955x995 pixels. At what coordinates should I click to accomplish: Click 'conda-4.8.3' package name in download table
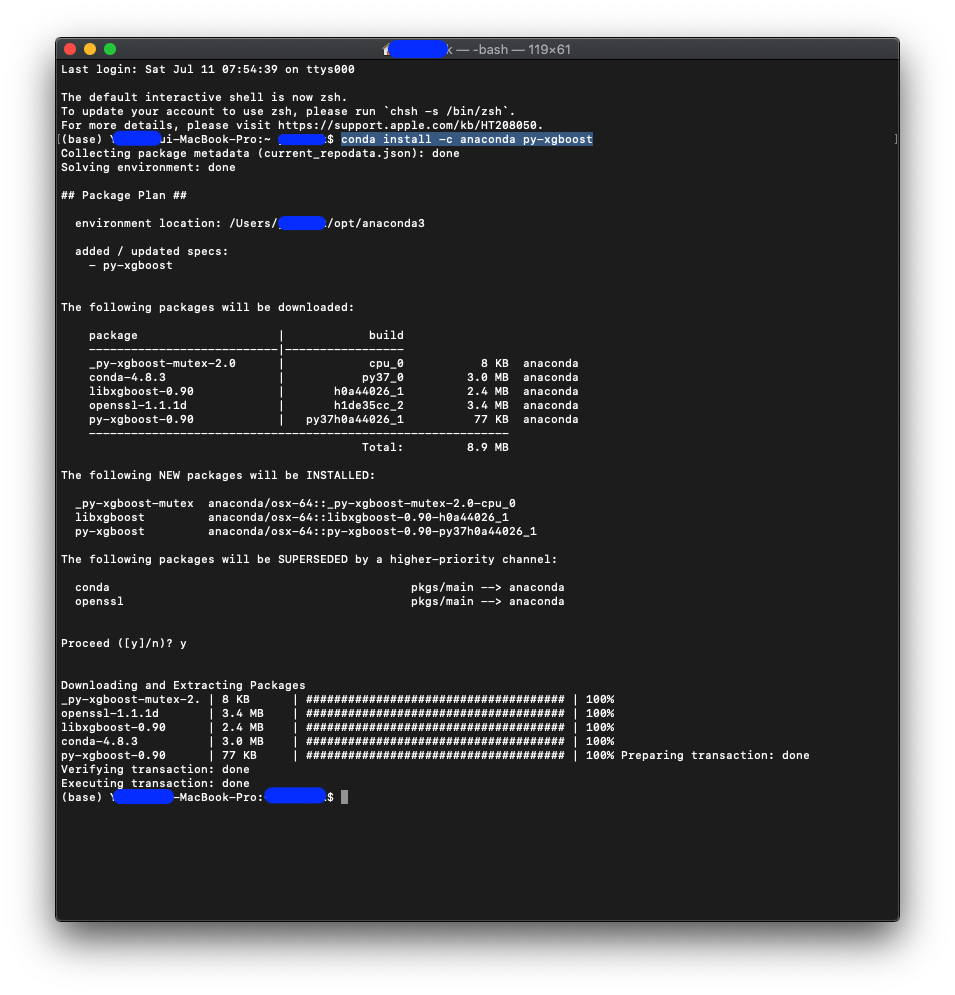tap(128, 377)
